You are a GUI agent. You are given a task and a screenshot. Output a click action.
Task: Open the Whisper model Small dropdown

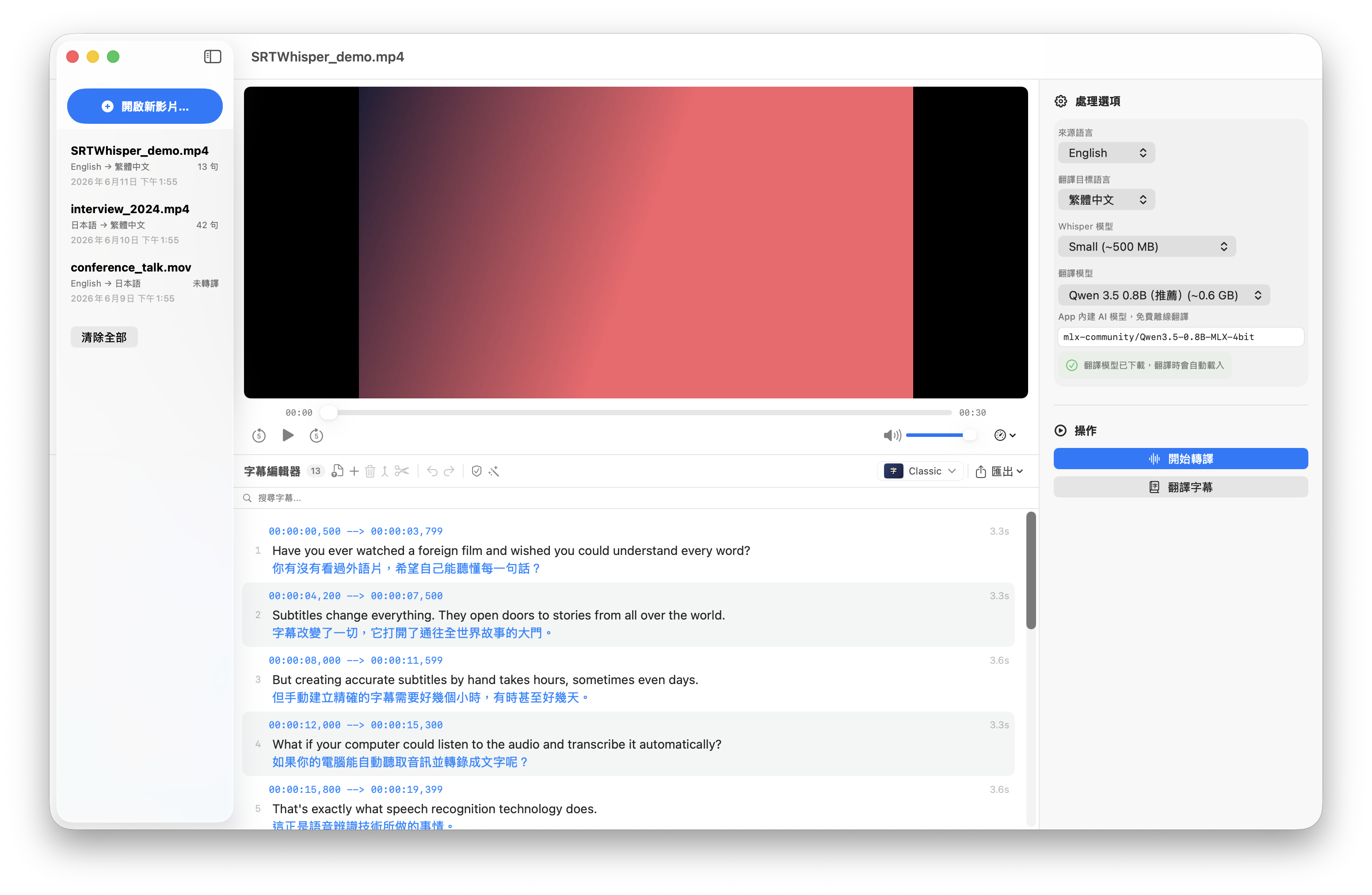point(1146,247)
